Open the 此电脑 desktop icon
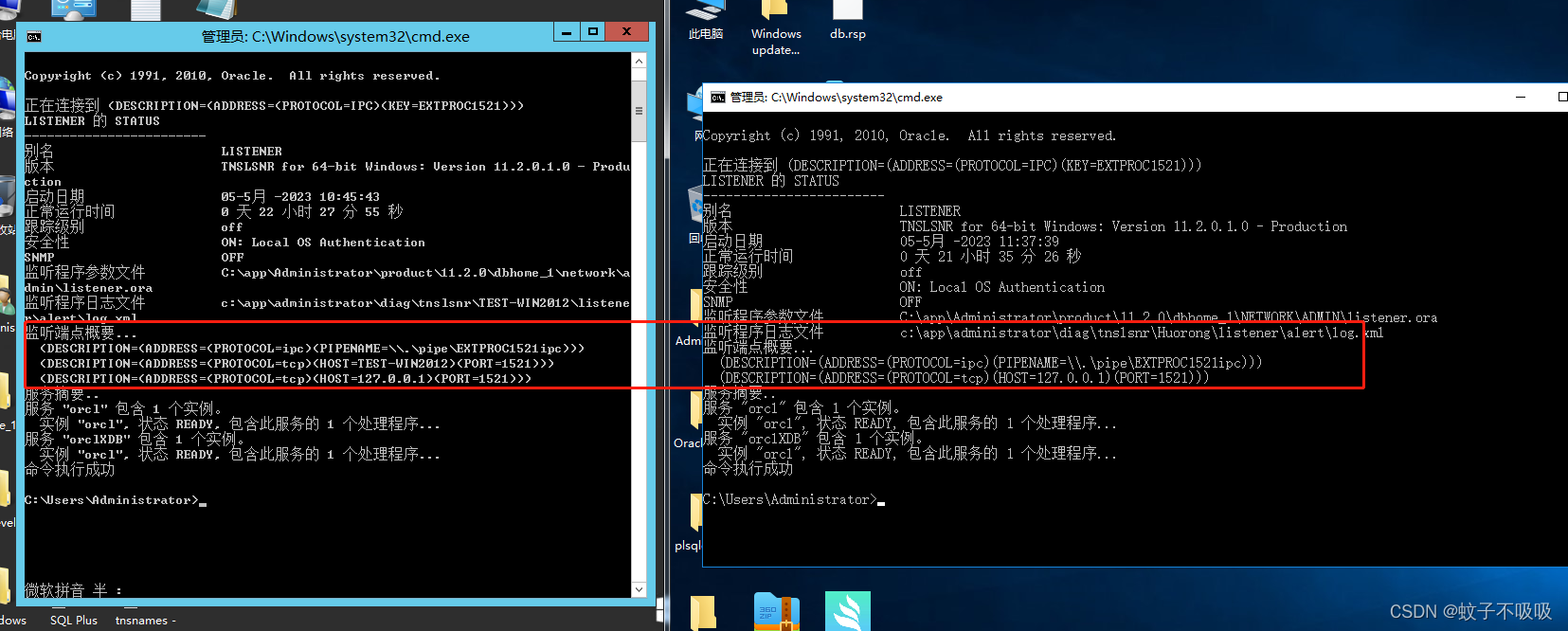This screenshot has width=1568, height=631. tap(706, 21)
